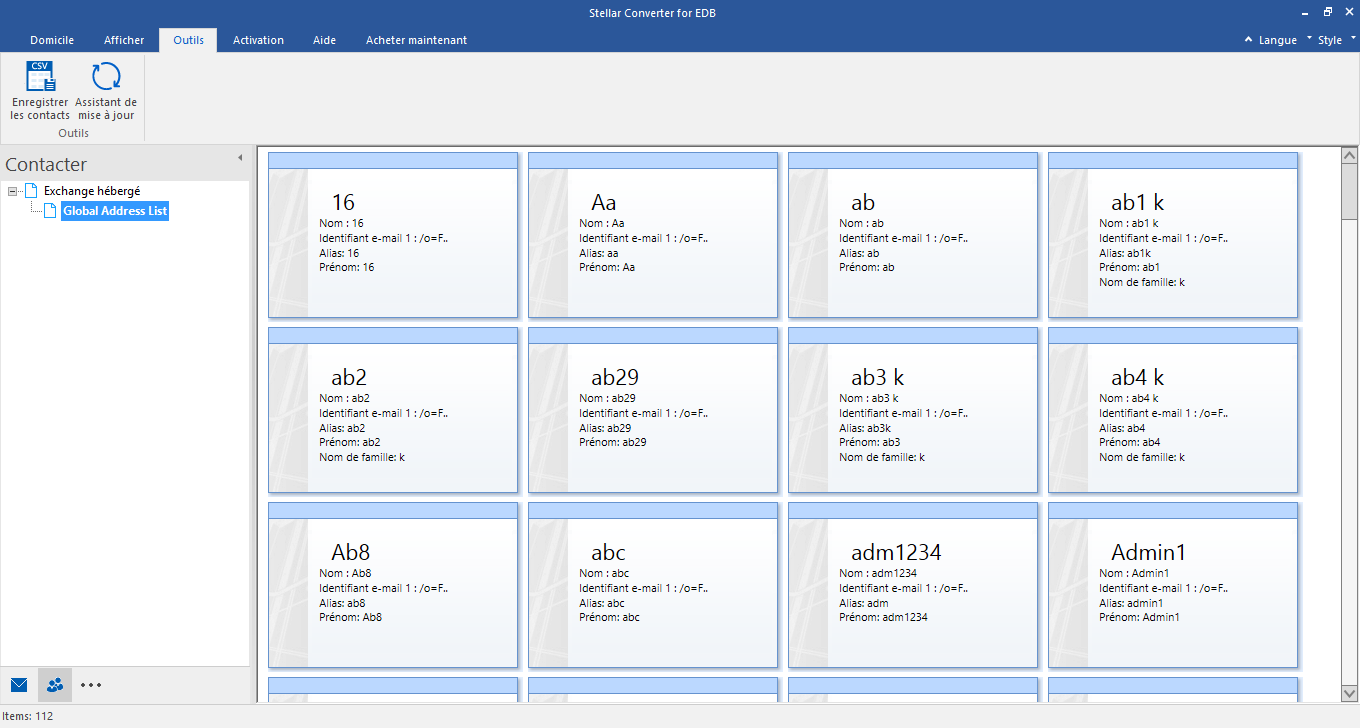The image size is (1360, 728).
Task: Click the text 'Prénom: ab4'
Action: point(1129,443)
